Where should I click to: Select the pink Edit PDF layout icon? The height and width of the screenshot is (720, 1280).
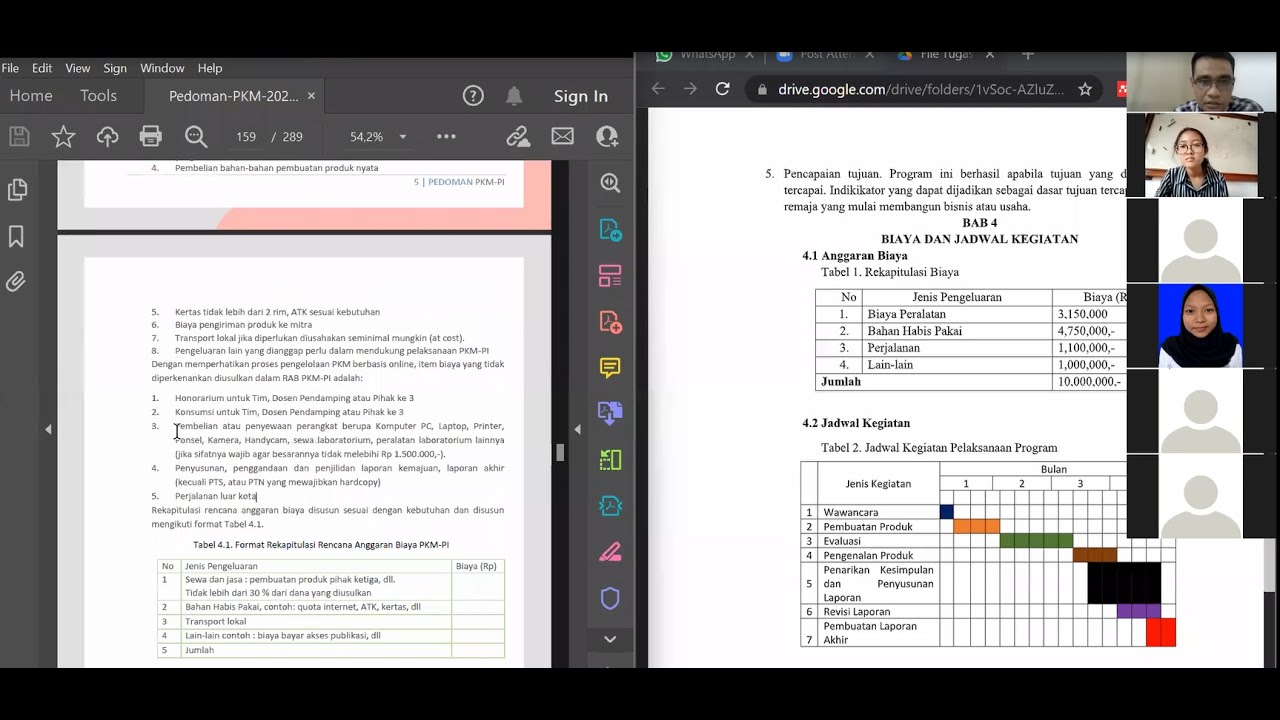point(610,275)
